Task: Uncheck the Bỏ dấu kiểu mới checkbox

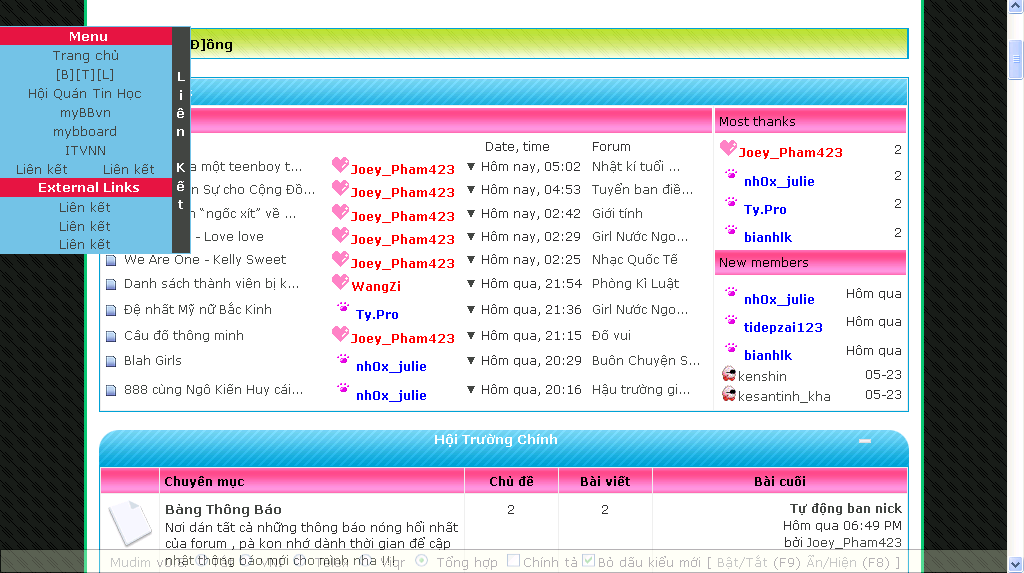Action: pos(589,561)
